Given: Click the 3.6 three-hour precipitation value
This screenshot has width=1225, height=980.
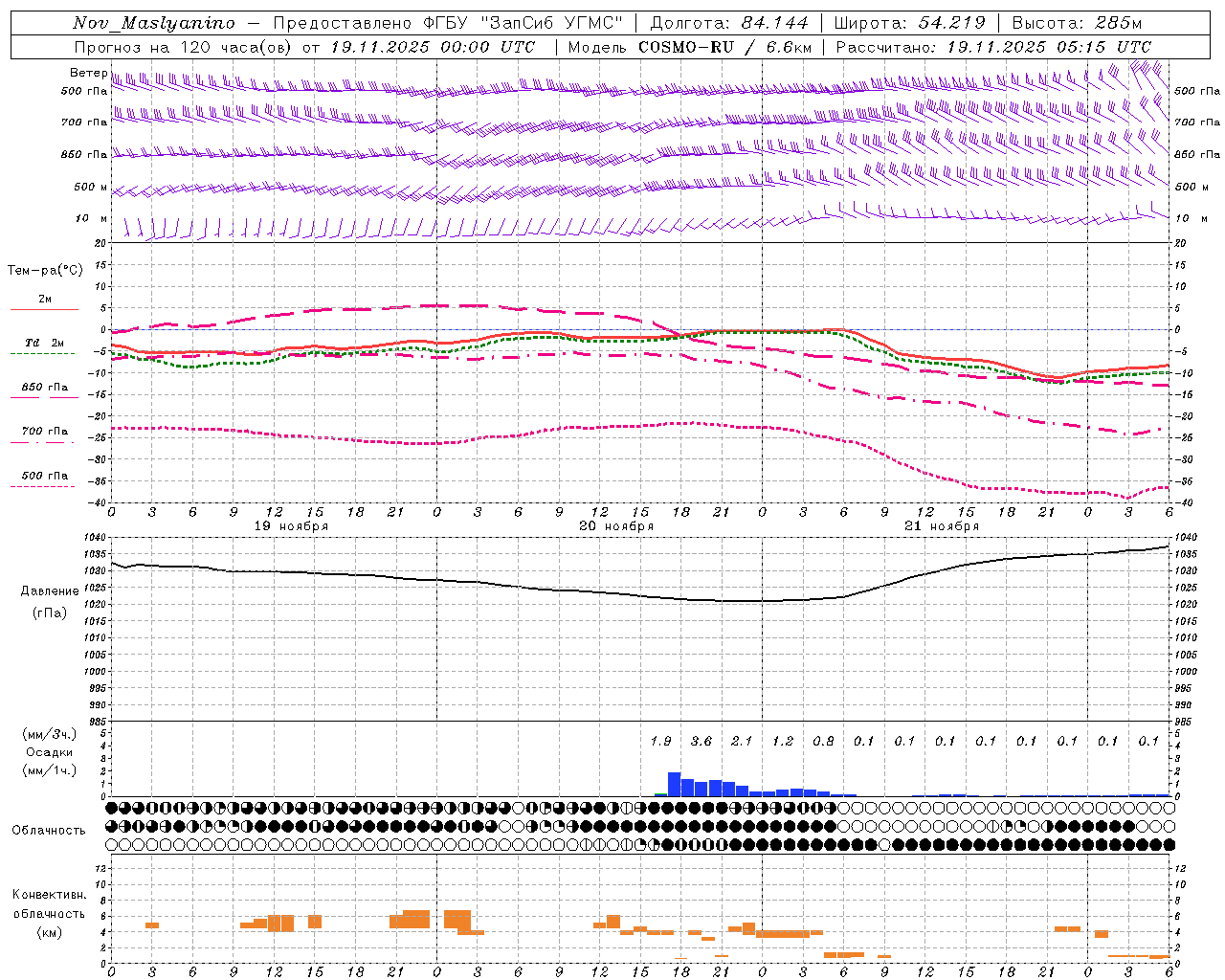Looking at the screenshot, I should click(x=702, y=742).
